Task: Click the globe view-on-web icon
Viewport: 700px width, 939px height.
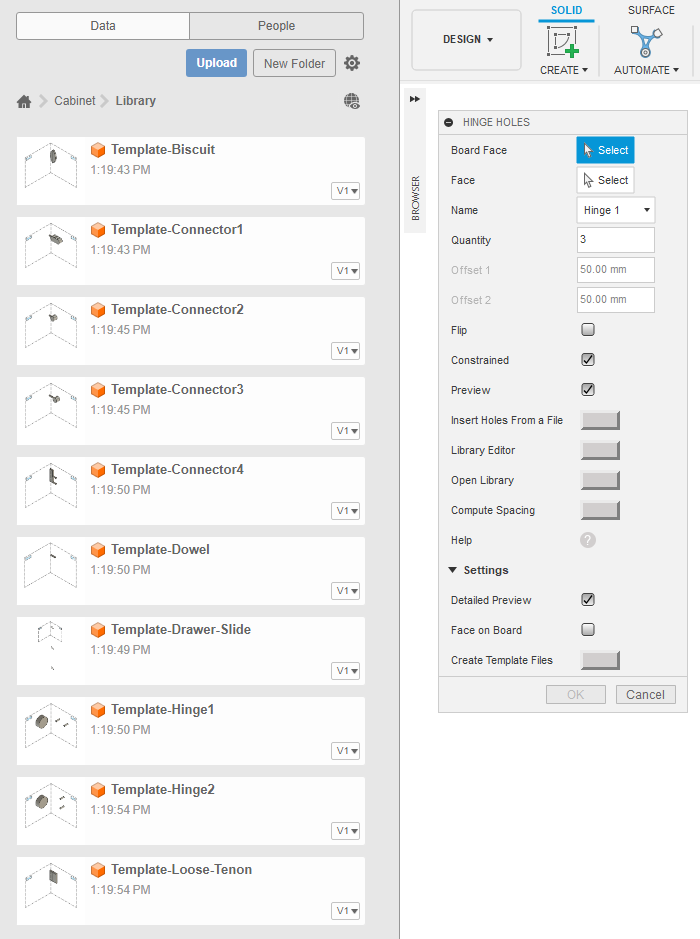Action: (x=351, y=101)
